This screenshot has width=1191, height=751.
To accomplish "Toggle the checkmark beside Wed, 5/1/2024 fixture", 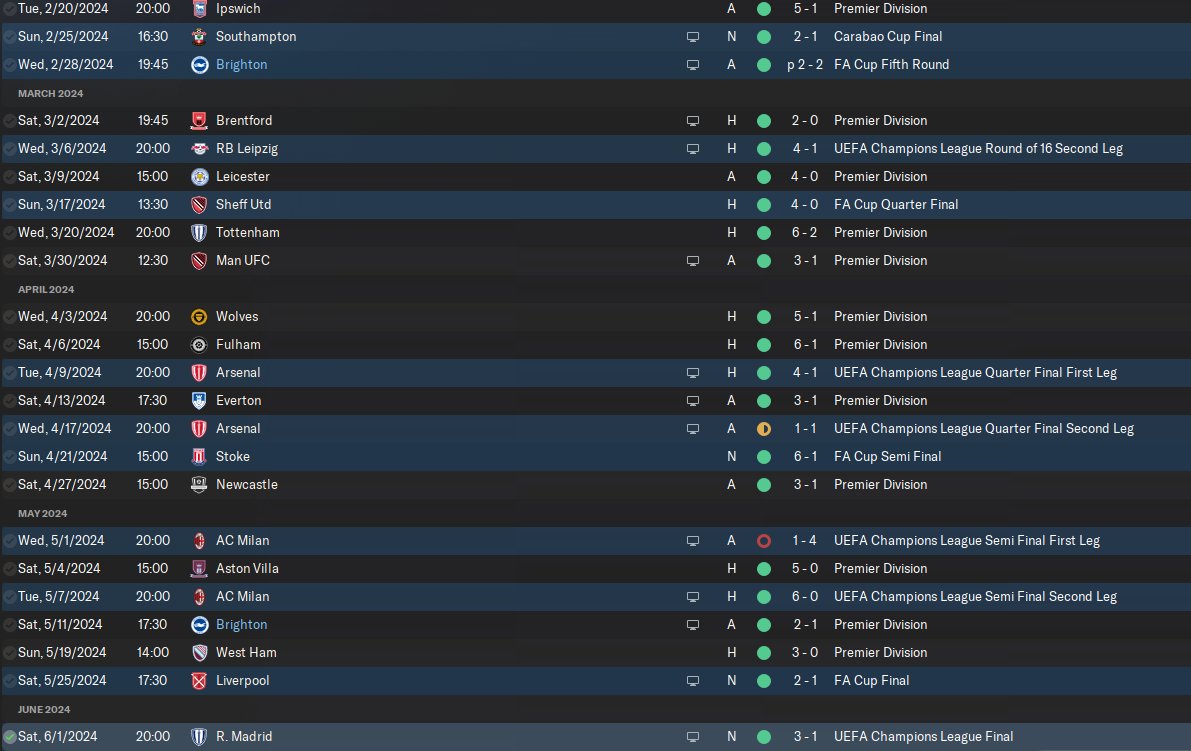I will coord(10,541).
